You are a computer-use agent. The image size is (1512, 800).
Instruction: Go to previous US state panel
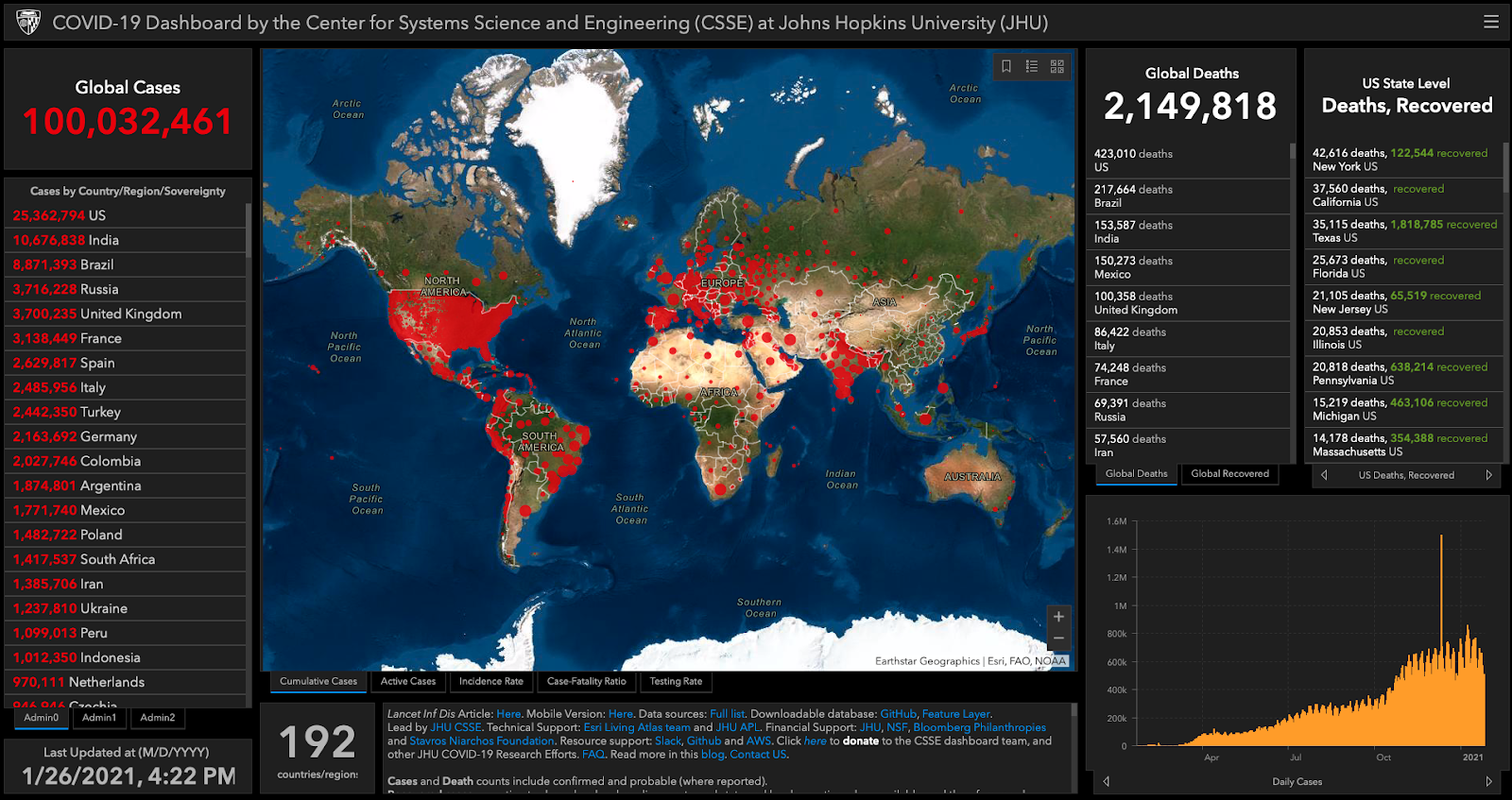[x=1324, y=475]
